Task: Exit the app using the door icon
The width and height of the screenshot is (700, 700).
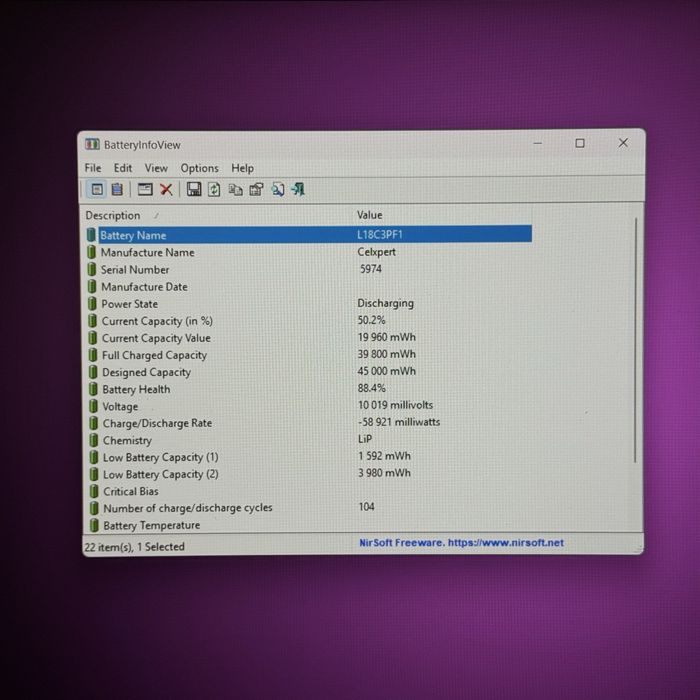Action: [298, 189]
